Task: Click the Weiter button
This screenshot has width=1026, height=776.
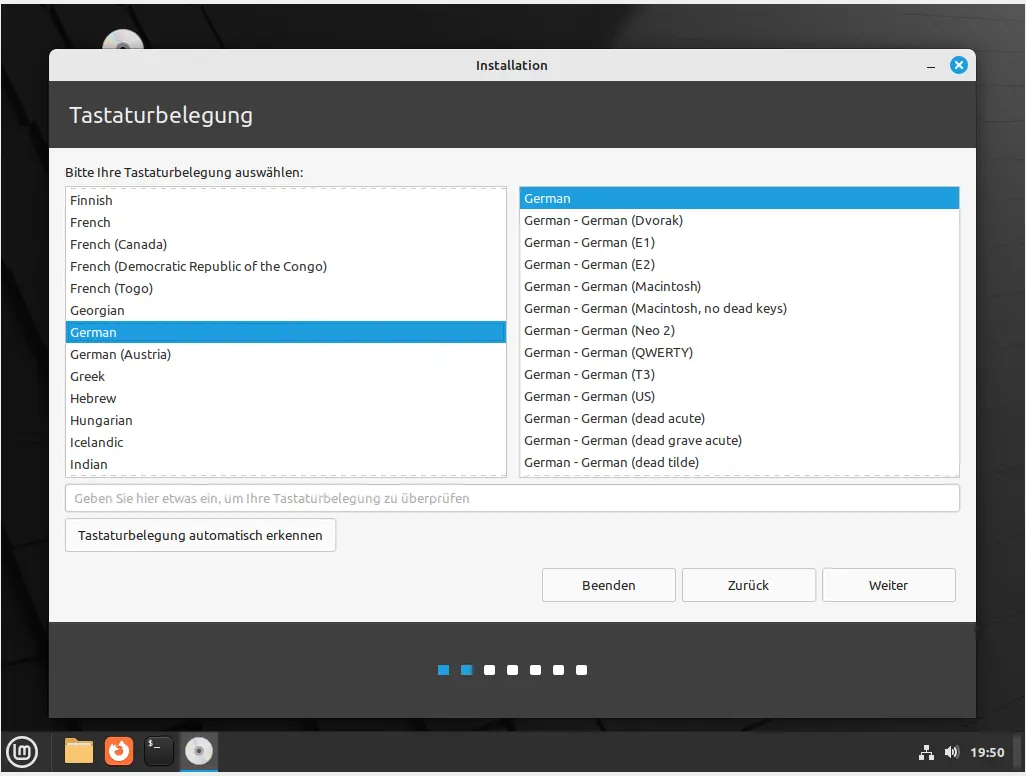Action: point(888,585)
